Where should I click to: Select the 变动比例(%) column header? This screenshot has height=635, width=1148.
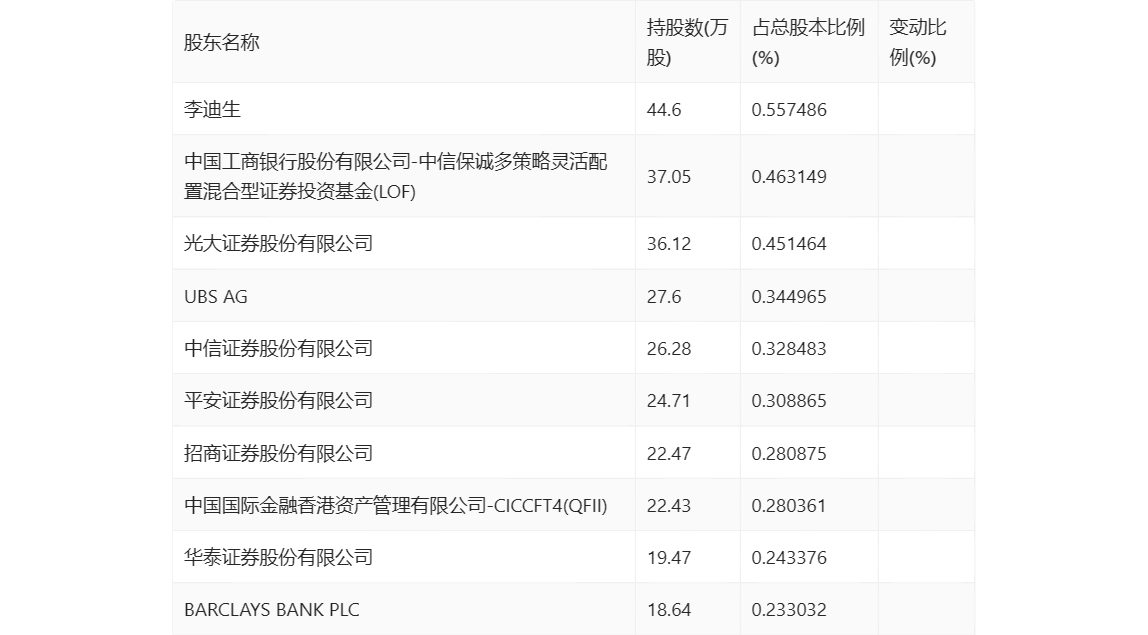(917, 42)
